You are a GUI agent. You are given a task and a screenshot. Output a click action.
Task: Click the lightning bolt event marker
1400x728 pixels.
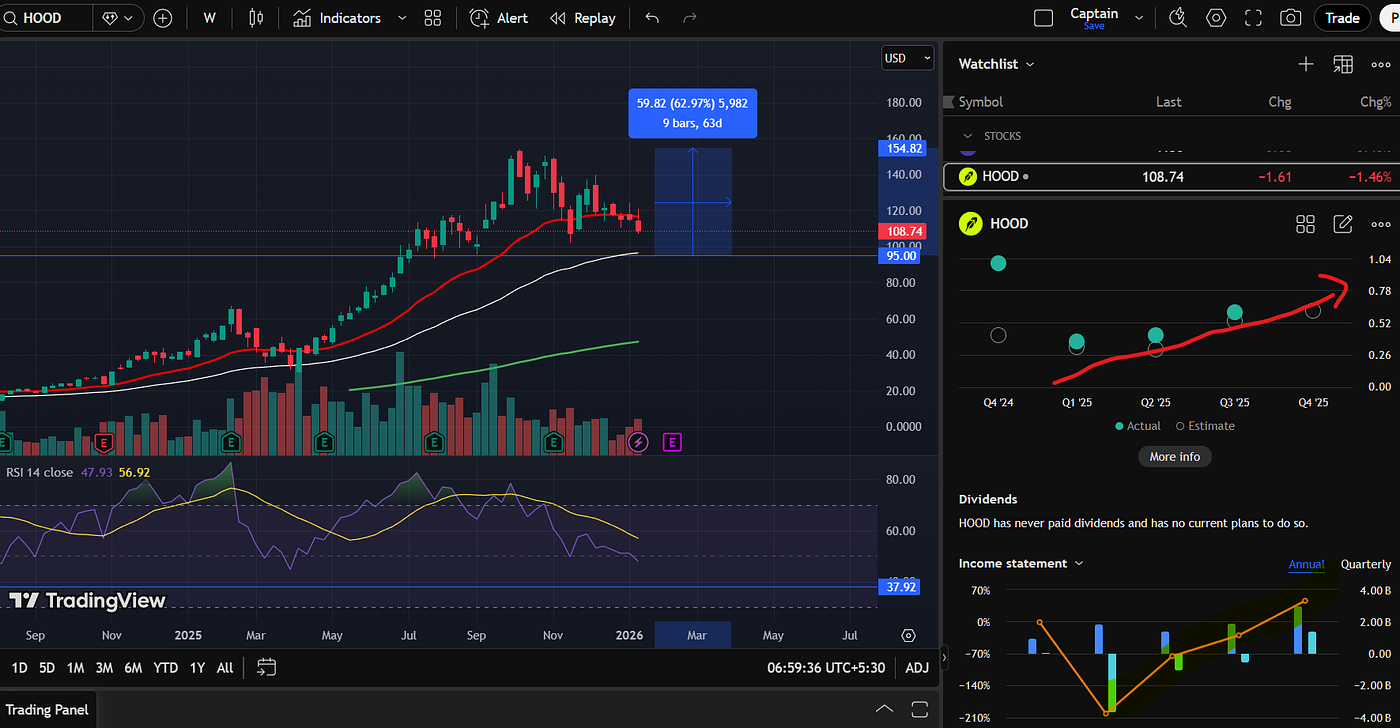pos(639,441)
